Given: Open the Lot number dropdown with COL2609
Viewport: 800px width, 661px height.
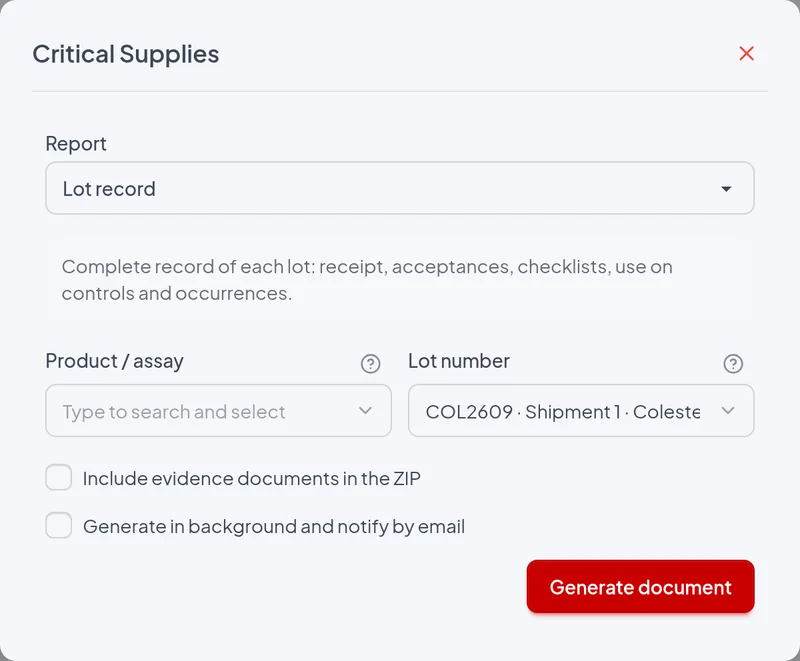Looking at the screenshot, I should pos(581,411).
